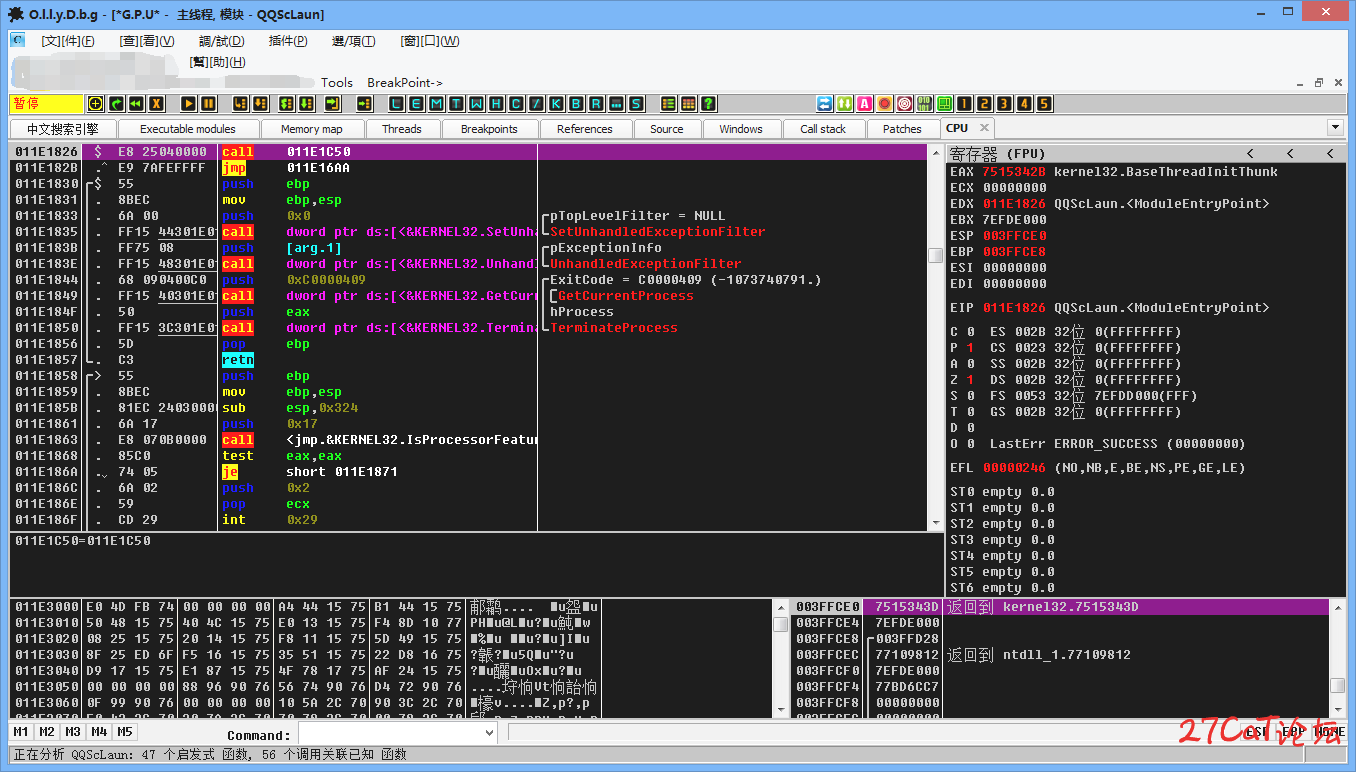Open the [查][看](V) view menu
Screen dimensions: 1356x772
[x=147, y=41]
